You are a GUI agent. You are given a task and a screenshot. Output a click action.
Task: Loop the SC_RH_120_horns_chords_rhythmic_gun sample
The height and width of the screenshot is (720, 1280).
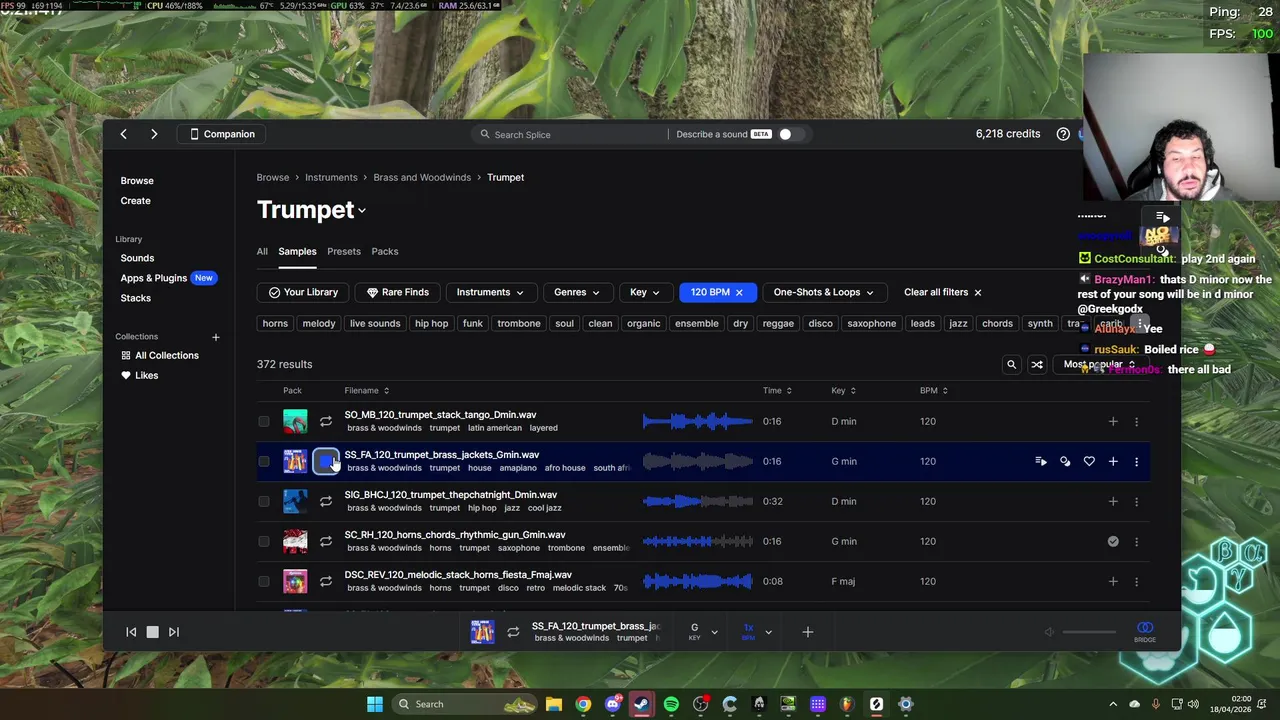[326, 541]
